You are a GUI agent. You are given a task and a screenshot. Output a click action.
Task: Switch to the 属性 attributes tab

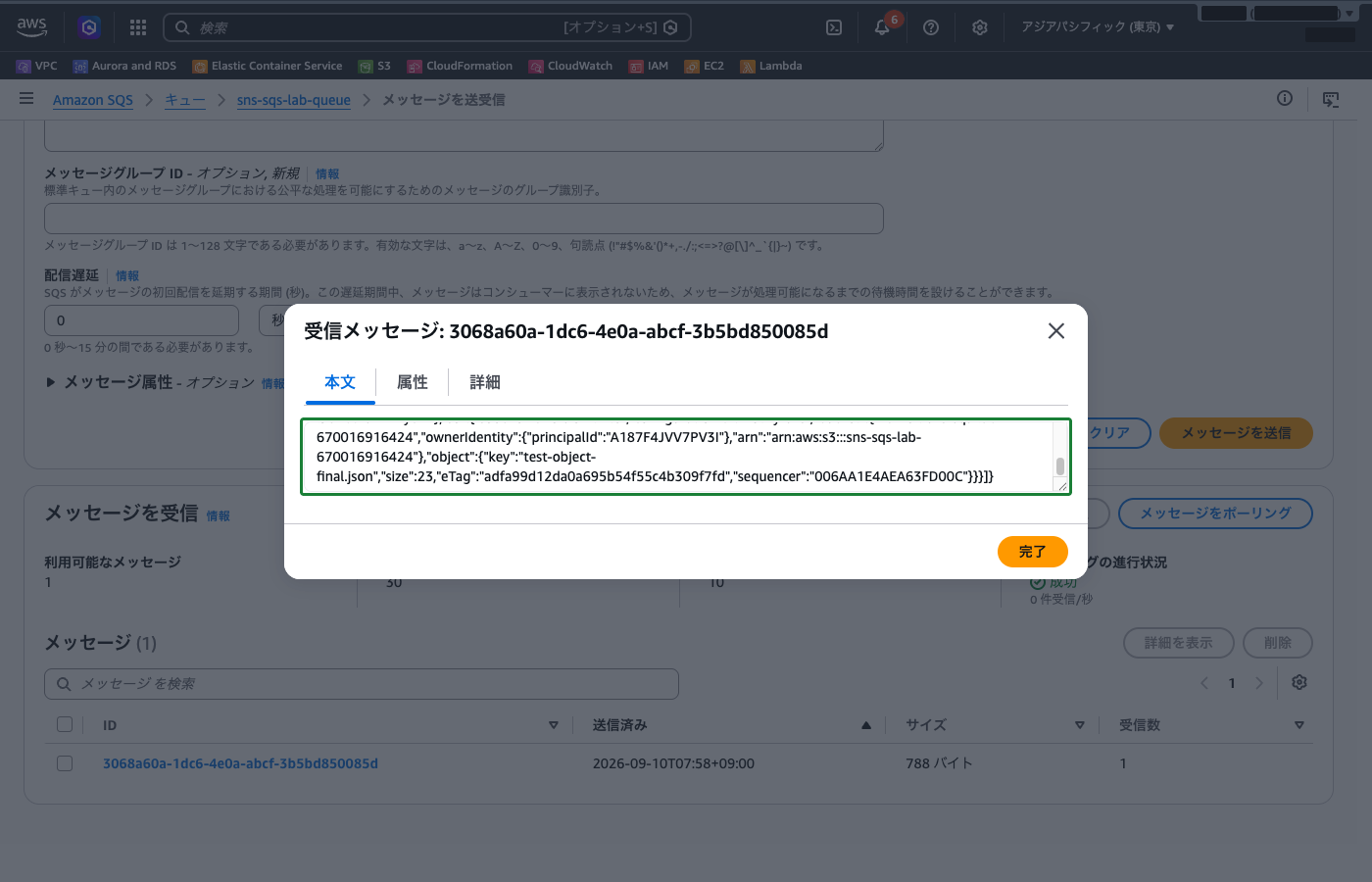tap(413, 382)
